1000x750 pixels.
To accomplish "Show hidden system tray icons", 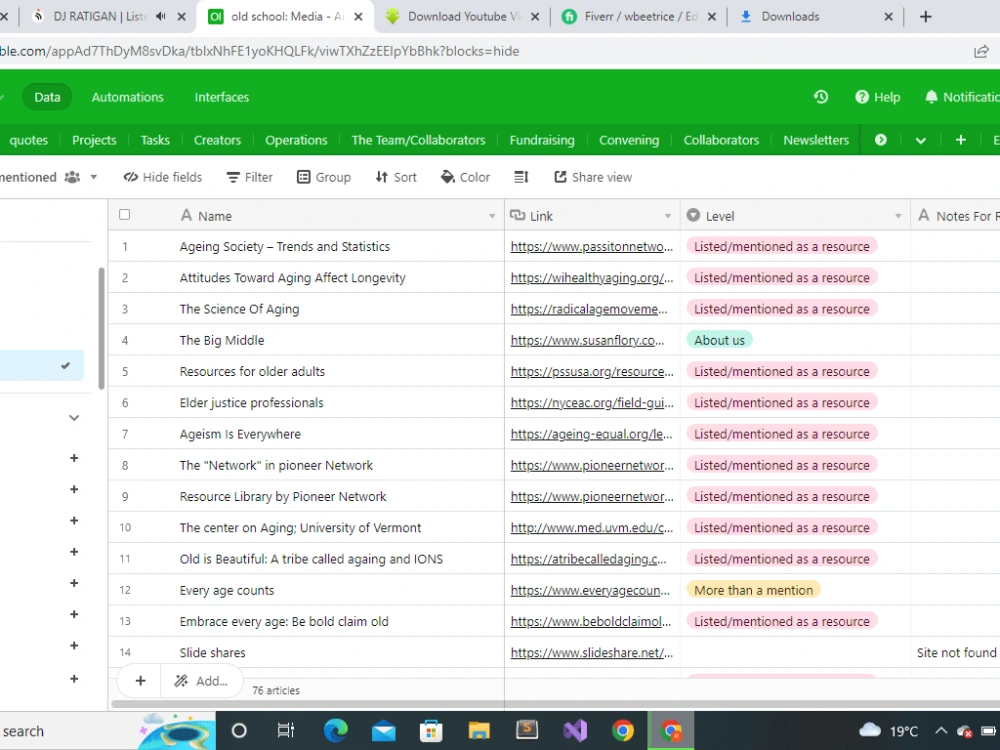I will tap(941, 732).
